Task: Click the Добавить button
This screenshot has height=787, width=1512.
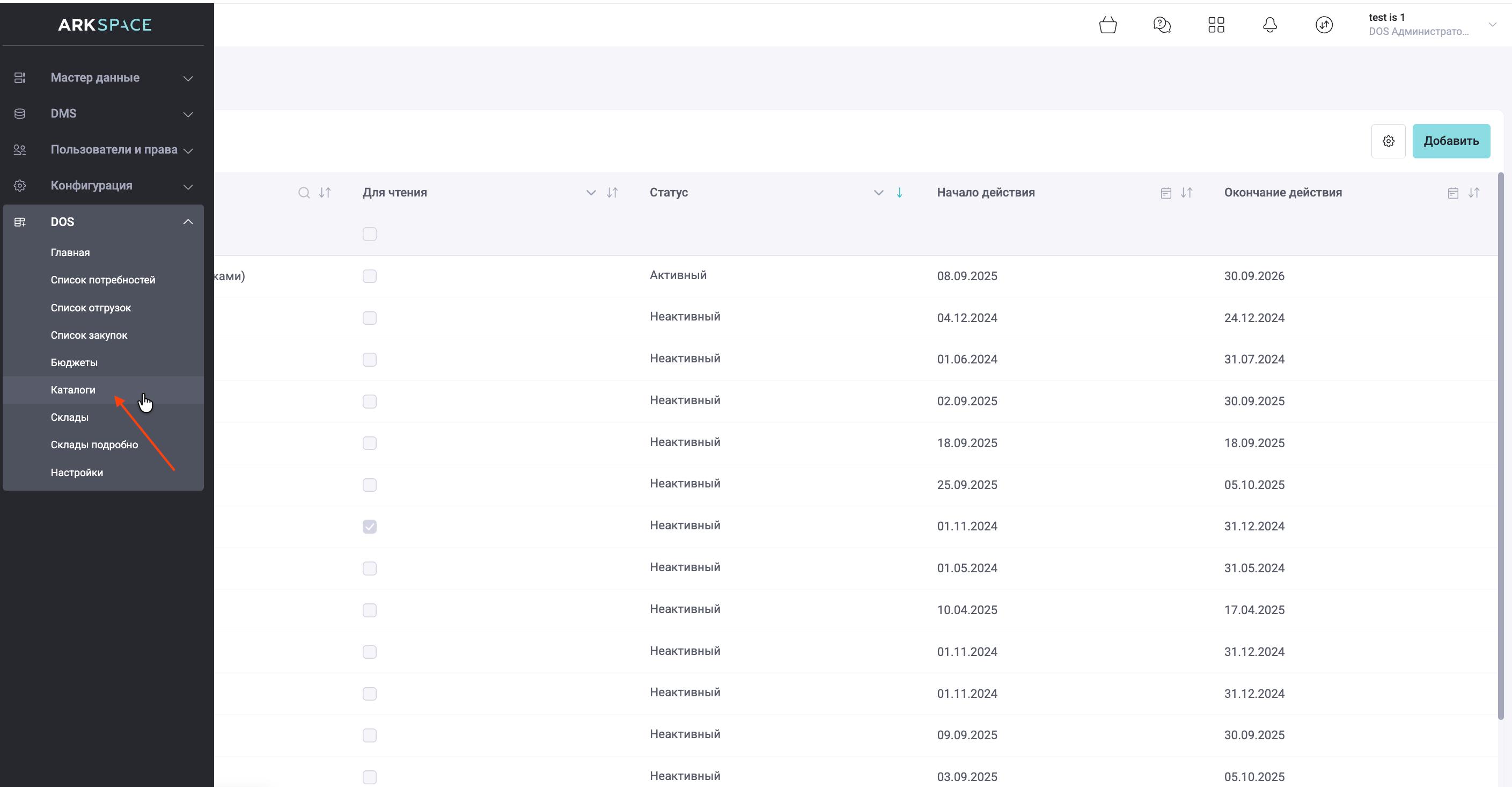Action: (1450, 141)
